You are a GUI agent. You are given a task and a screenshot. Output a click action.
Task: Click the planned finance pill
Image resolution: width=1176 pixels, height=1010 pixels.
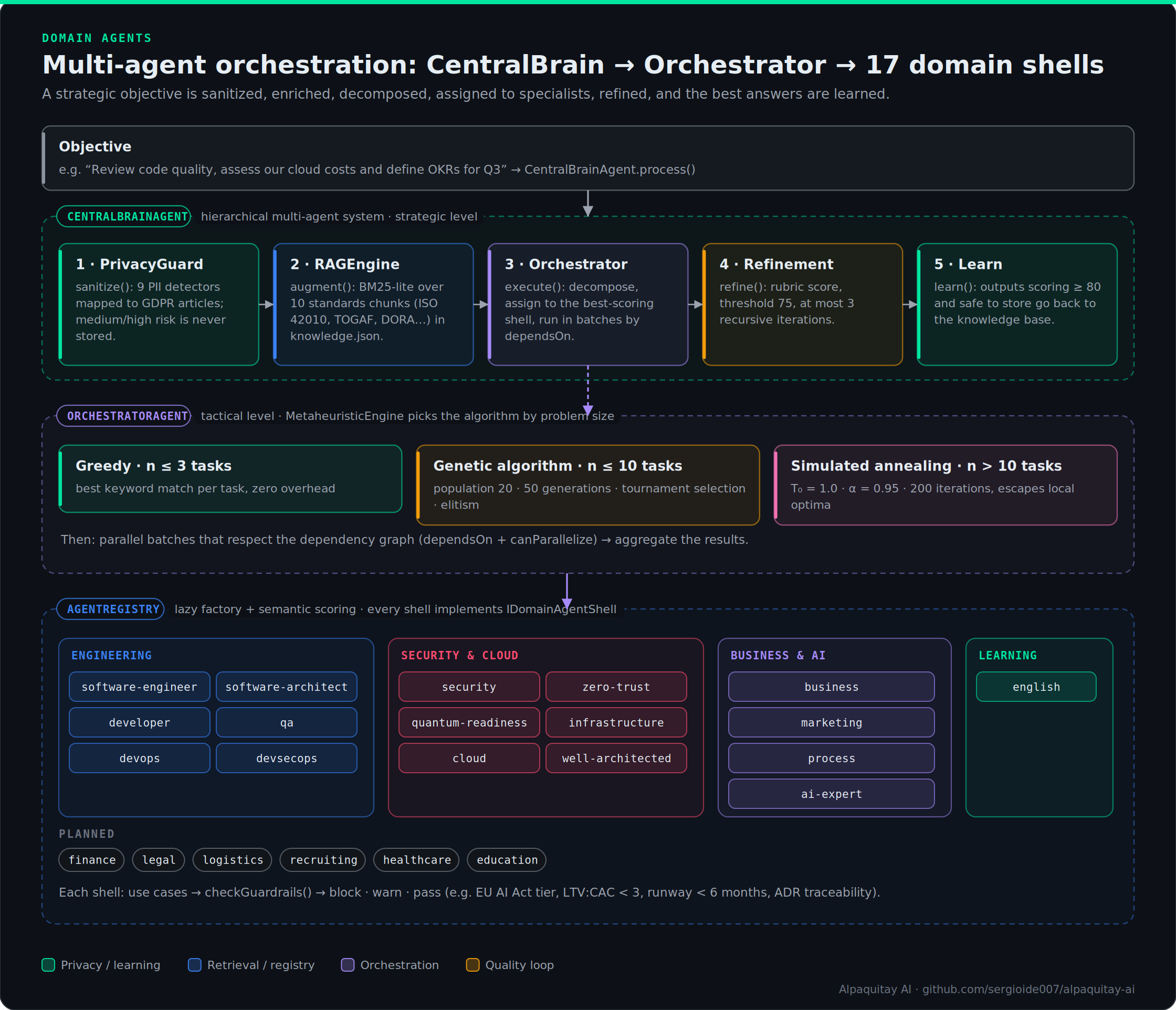coord(91,860)
